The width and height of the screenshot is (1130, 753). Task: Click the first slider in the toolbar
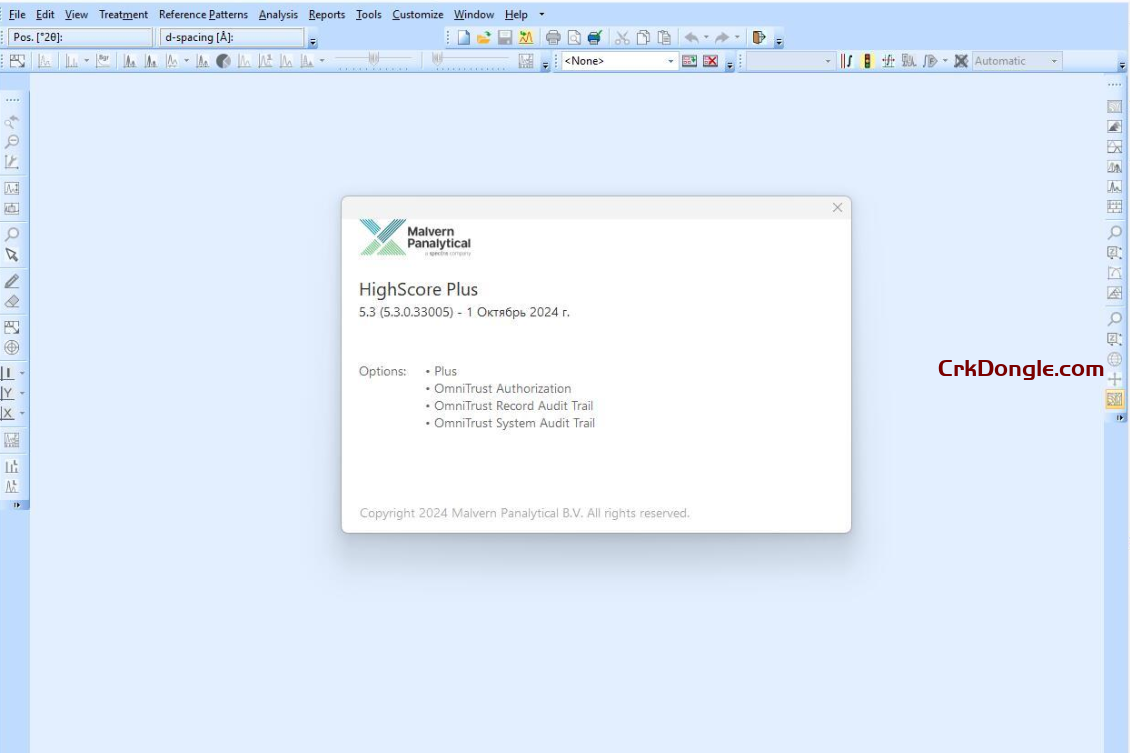[373, 60]
